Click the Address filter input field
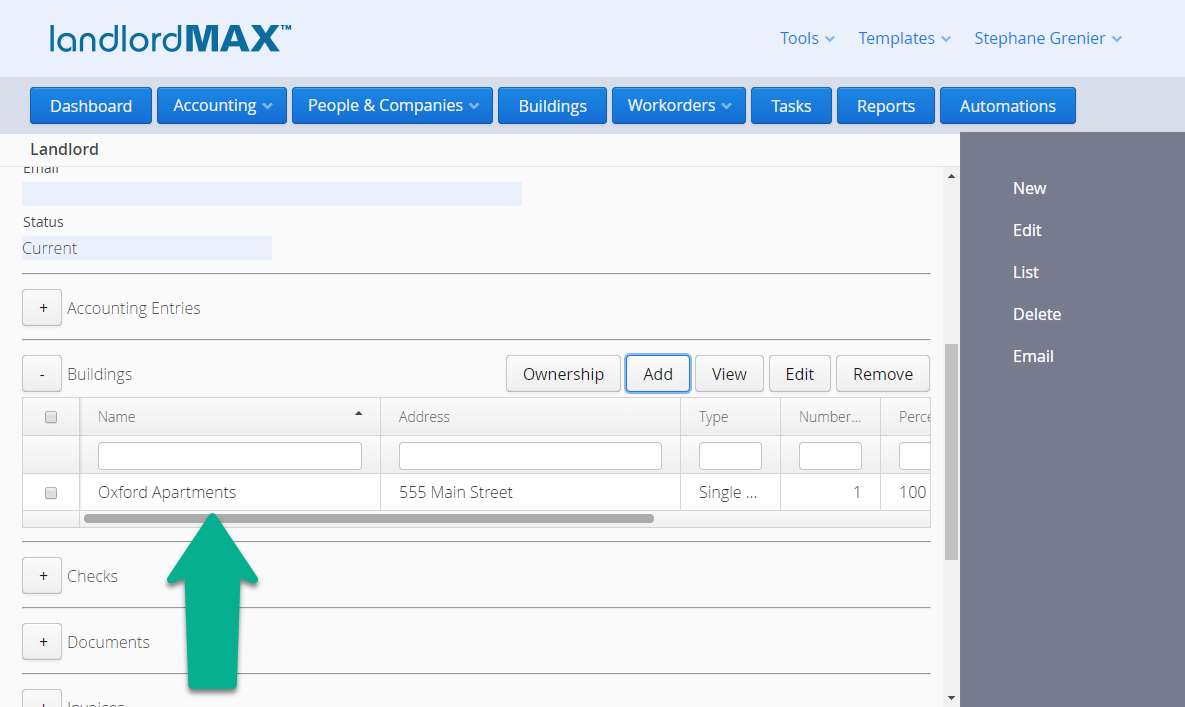The width and height of the screenshot is (1185, 707). [531, 455]
